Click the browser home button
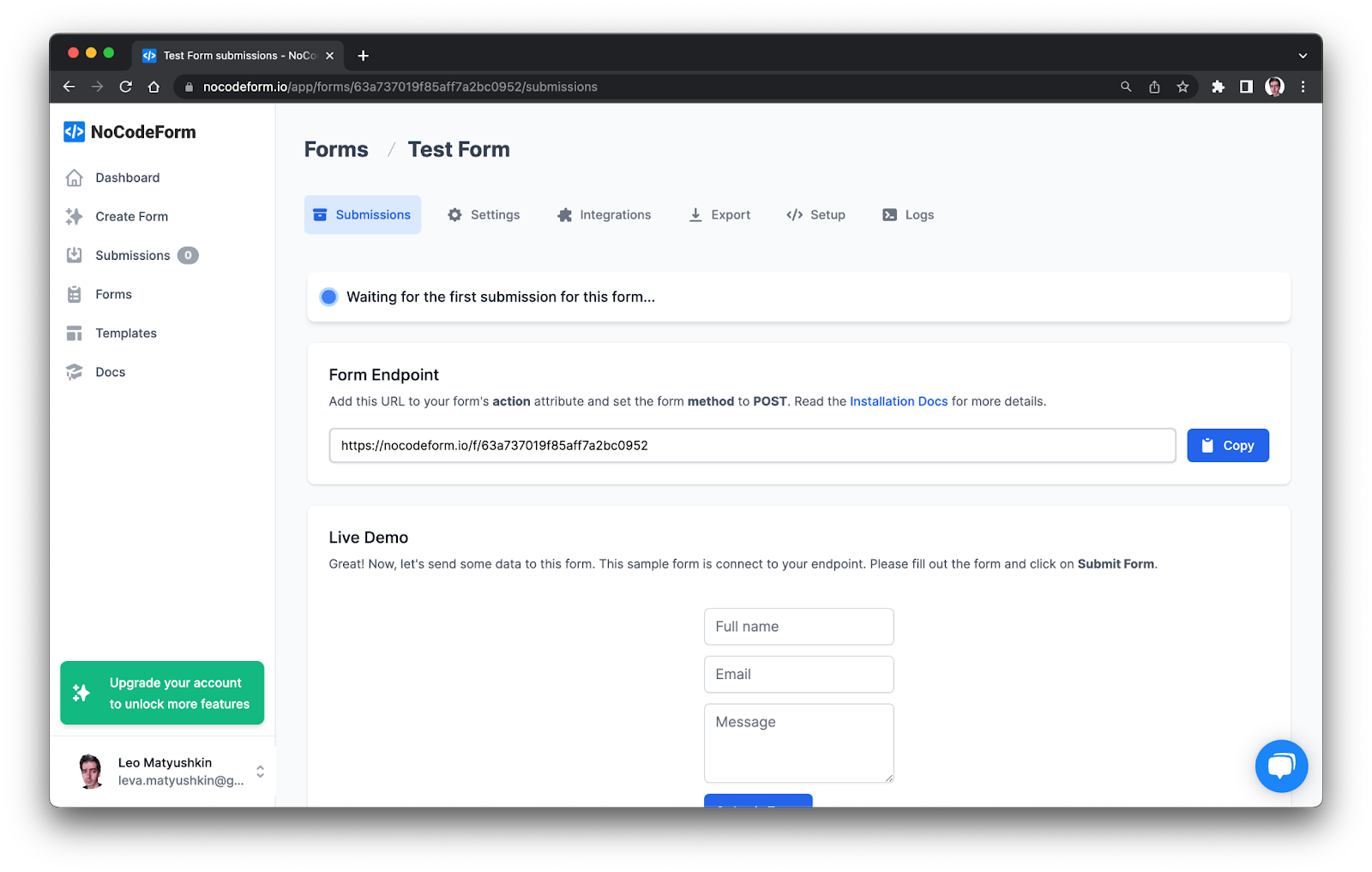 click(x=153, y=87)
